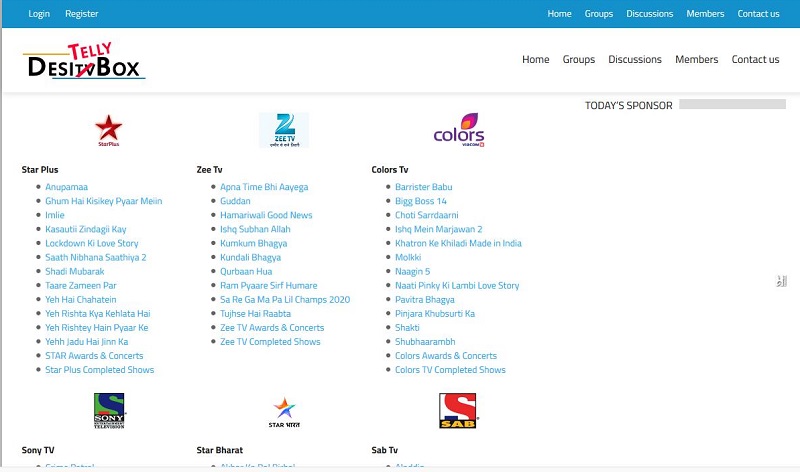Open the Sony Television channel logo

[x=109, y=411]
